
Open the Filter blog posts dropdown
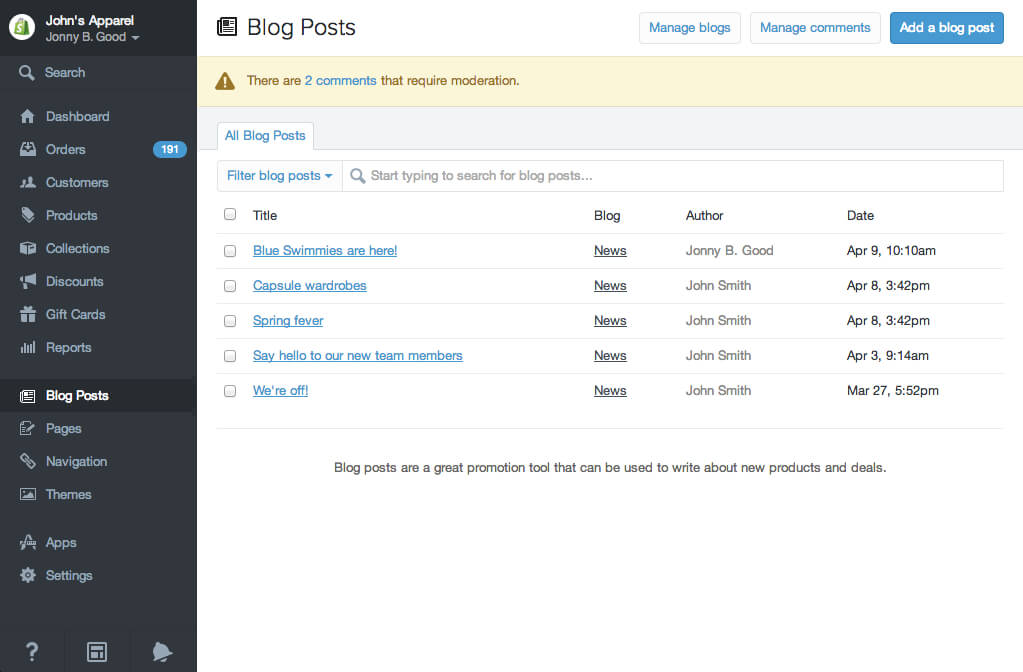[279, 176]
